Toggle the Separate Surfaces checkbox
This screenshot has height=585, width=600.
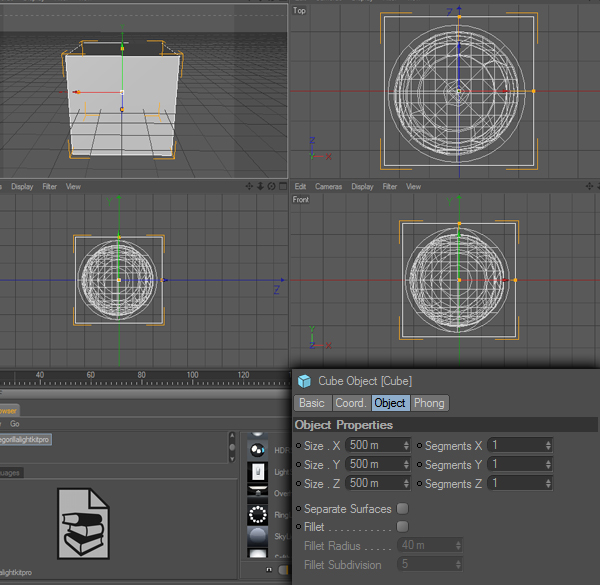(x=402, y=508)
